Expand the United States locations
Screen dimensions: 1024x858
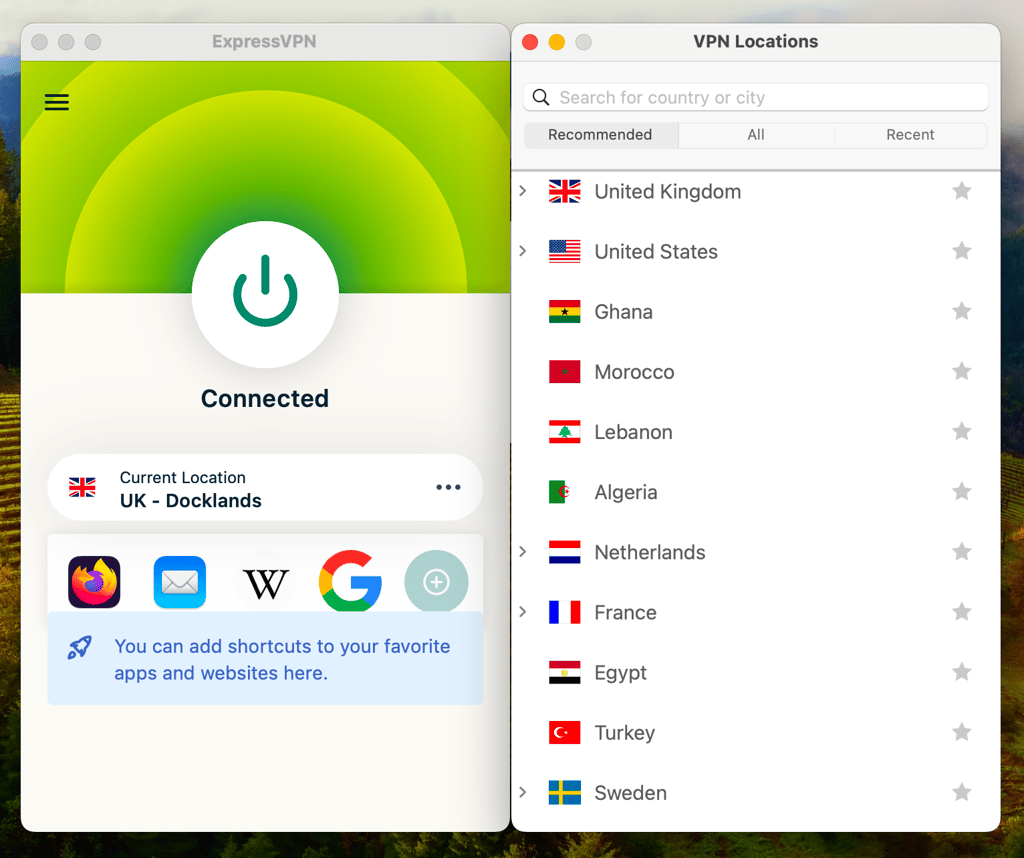(522, 251)
